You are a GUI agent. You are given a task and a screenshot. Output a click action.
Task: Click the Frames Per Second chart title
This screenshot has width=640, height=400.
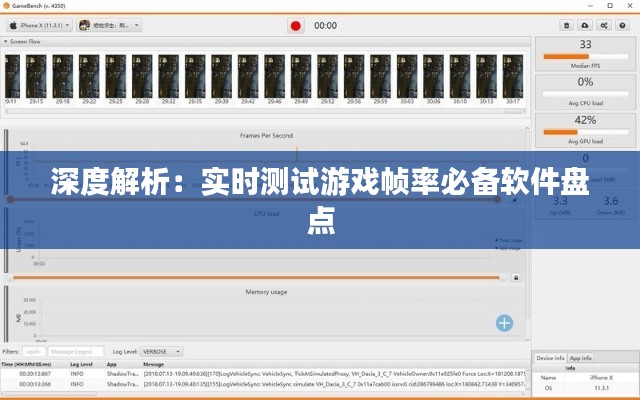[266, 136]
